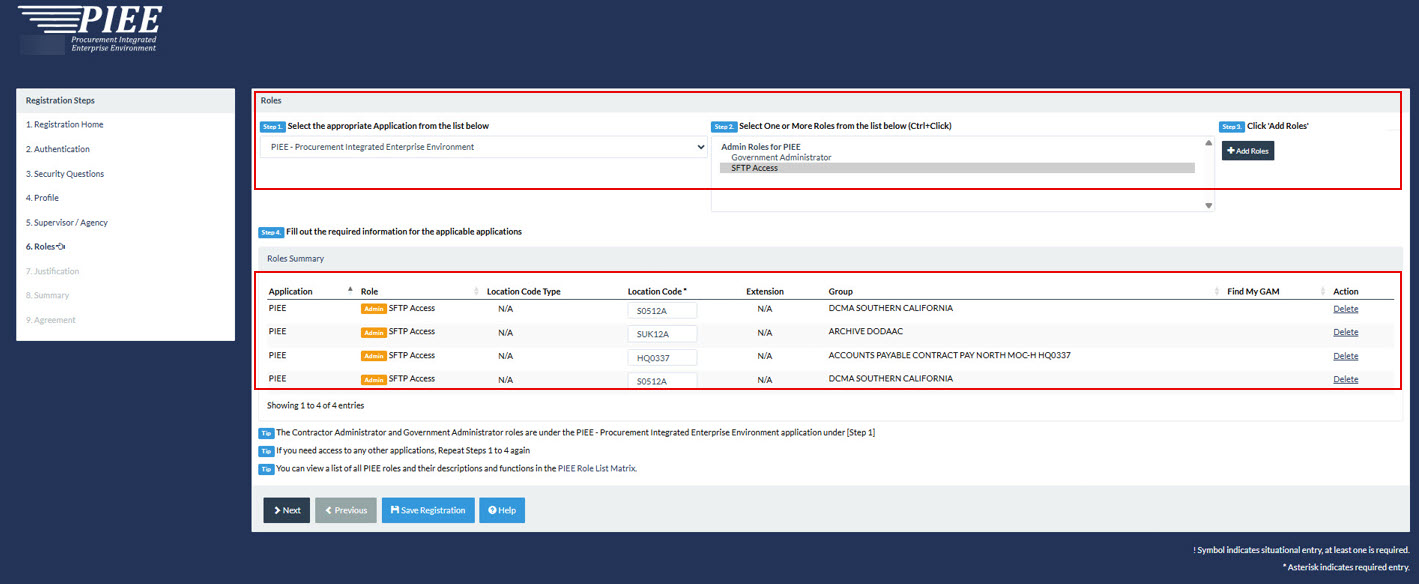Screen dimensions: 1419x584
Task: Go to step 3 Security Questions
Action: 65,174
